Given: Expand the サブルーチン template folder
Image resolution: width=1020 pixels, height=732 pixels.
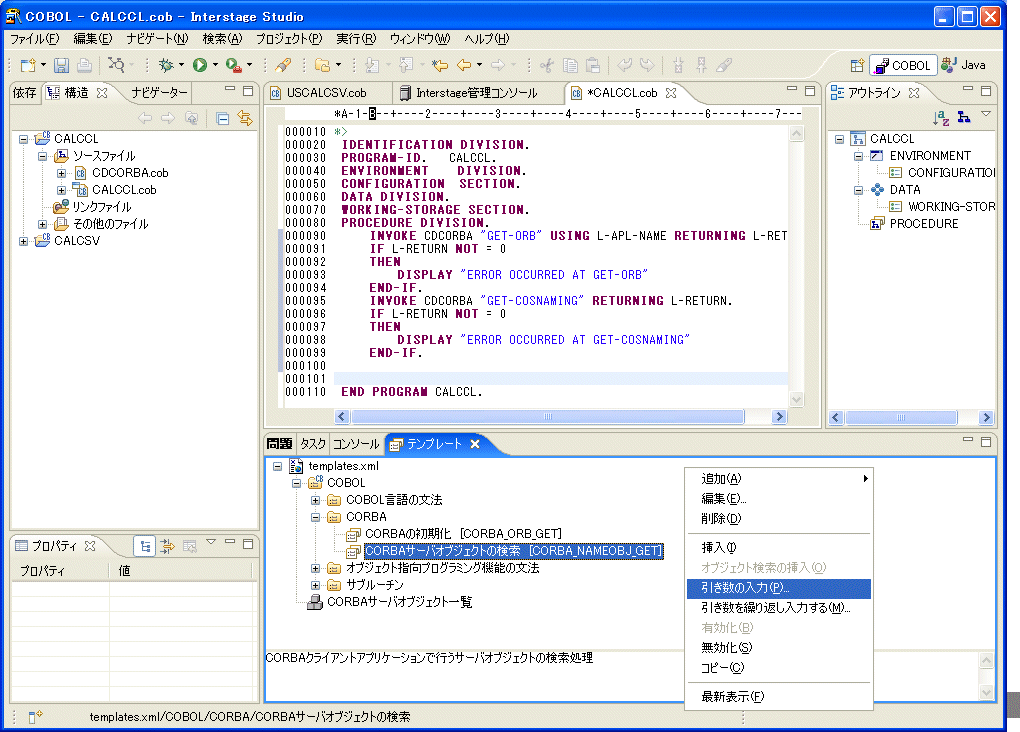Looking at the screenshot, I should pyautogui.click(x=315, y=586).
